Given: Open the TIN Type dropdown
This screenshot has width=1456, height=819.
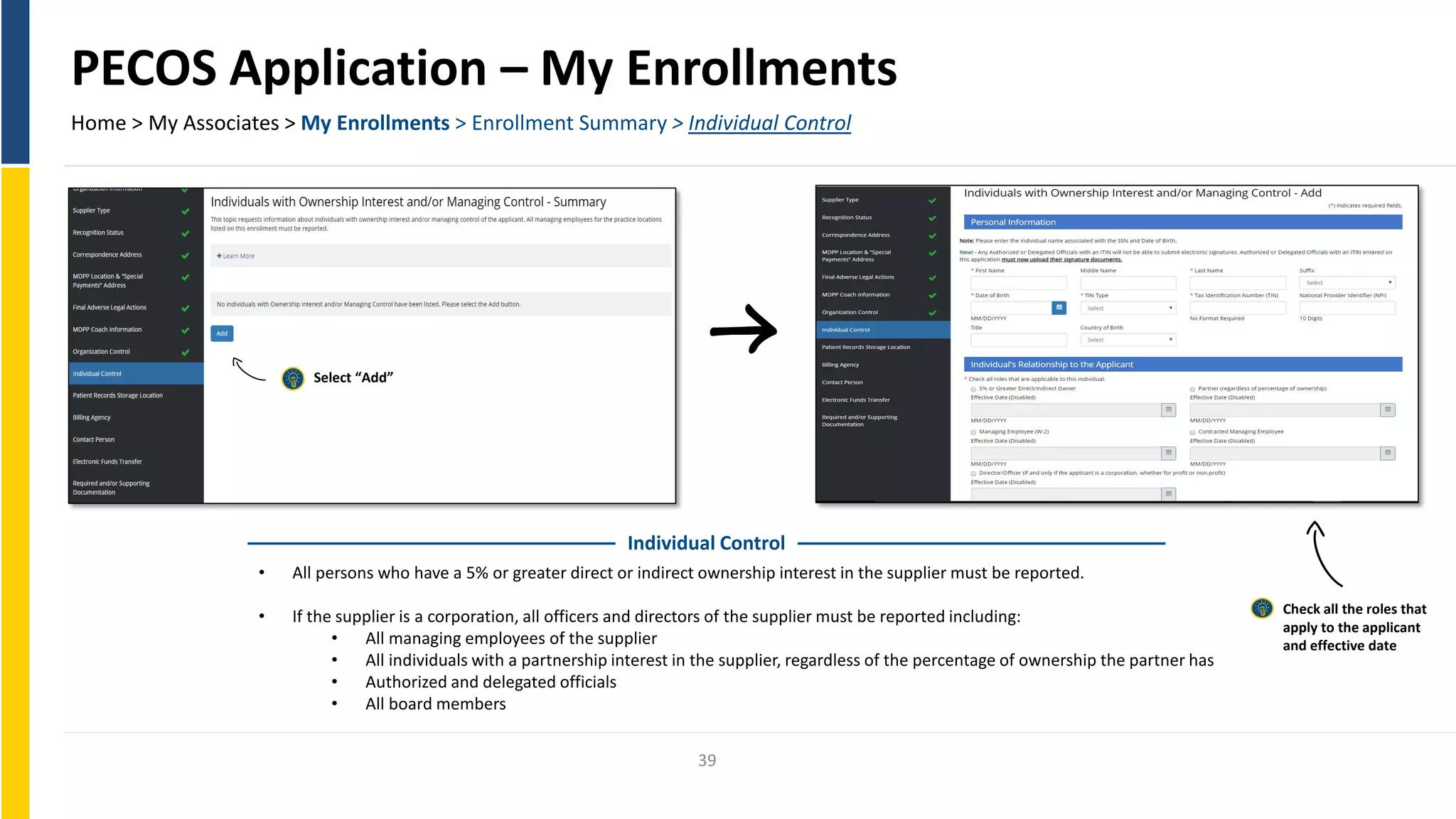Looking at the screenshot, I should coord(1128,308).
